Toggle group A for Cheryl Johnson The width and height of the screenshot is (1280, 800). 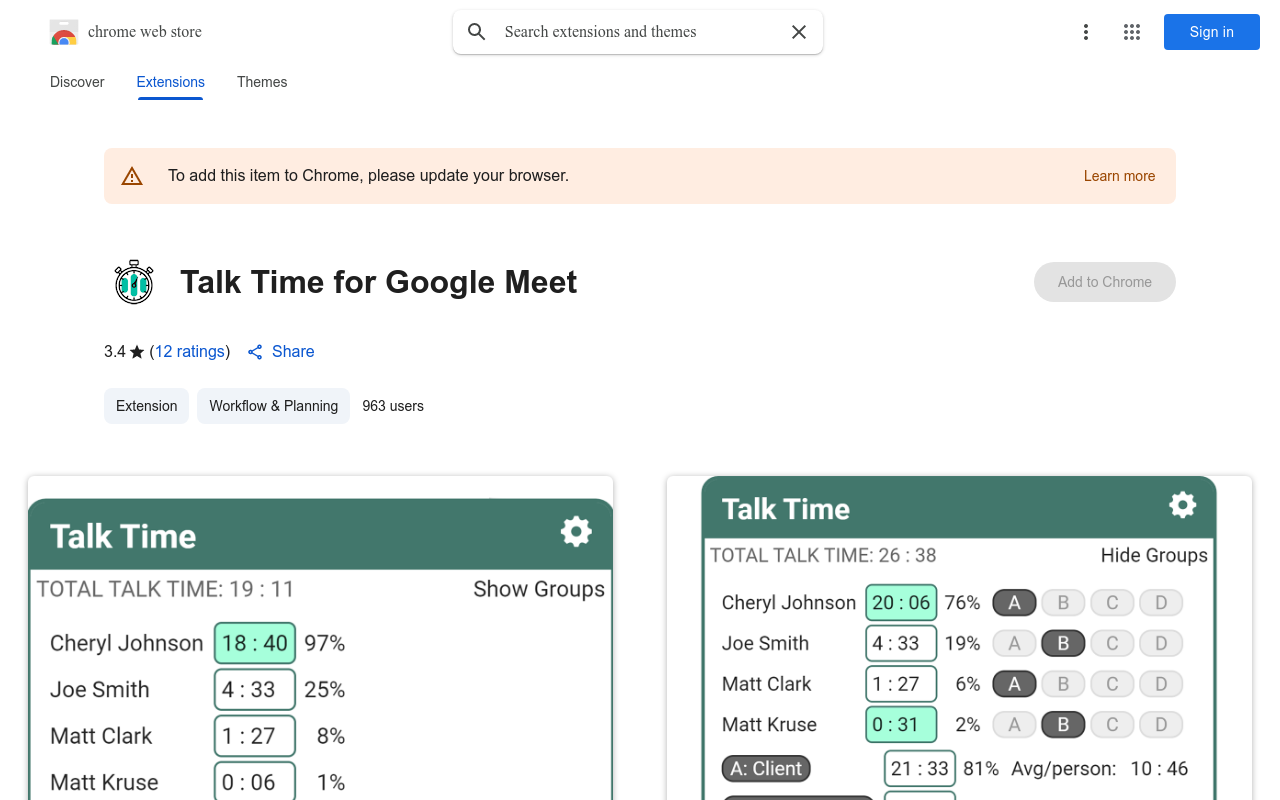(x=1014, y=603)
